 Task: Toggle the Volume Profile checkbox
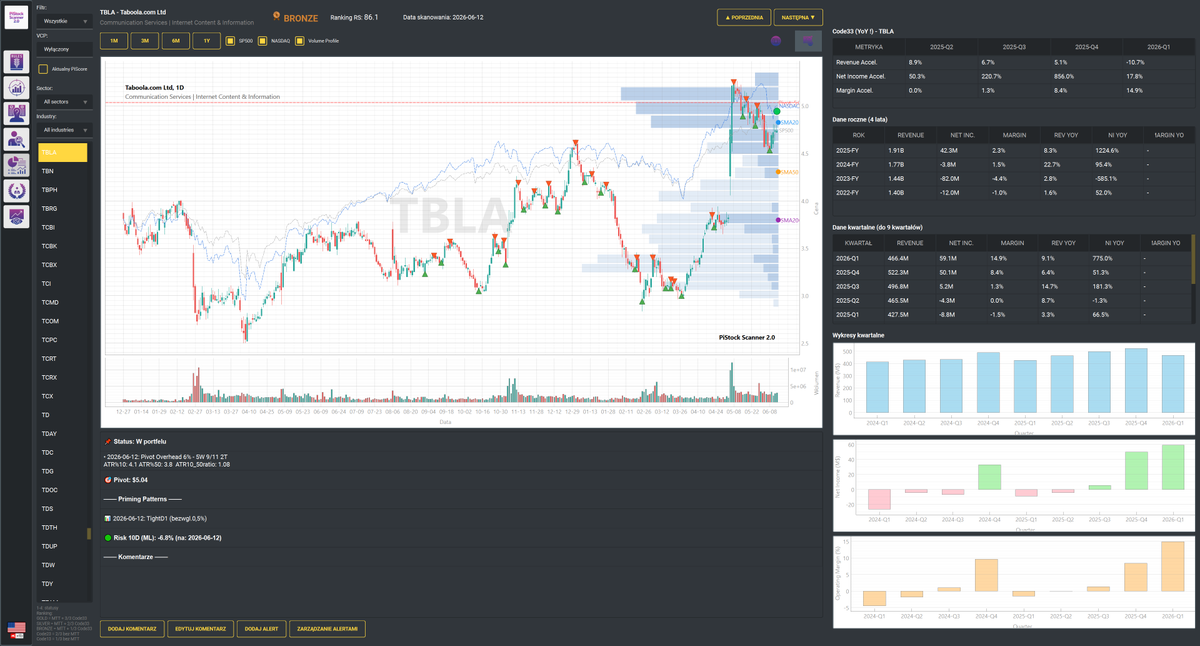(299, 41)
